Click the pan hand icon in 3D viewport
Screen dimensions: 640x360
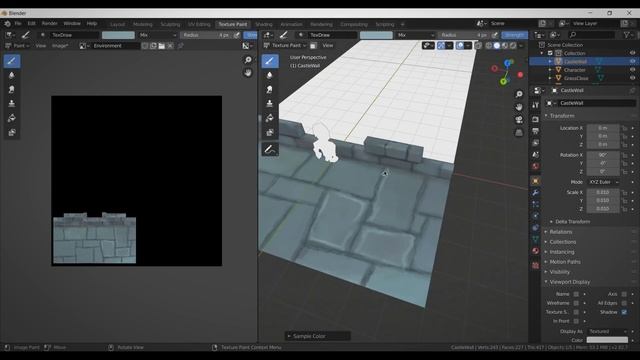519,107
